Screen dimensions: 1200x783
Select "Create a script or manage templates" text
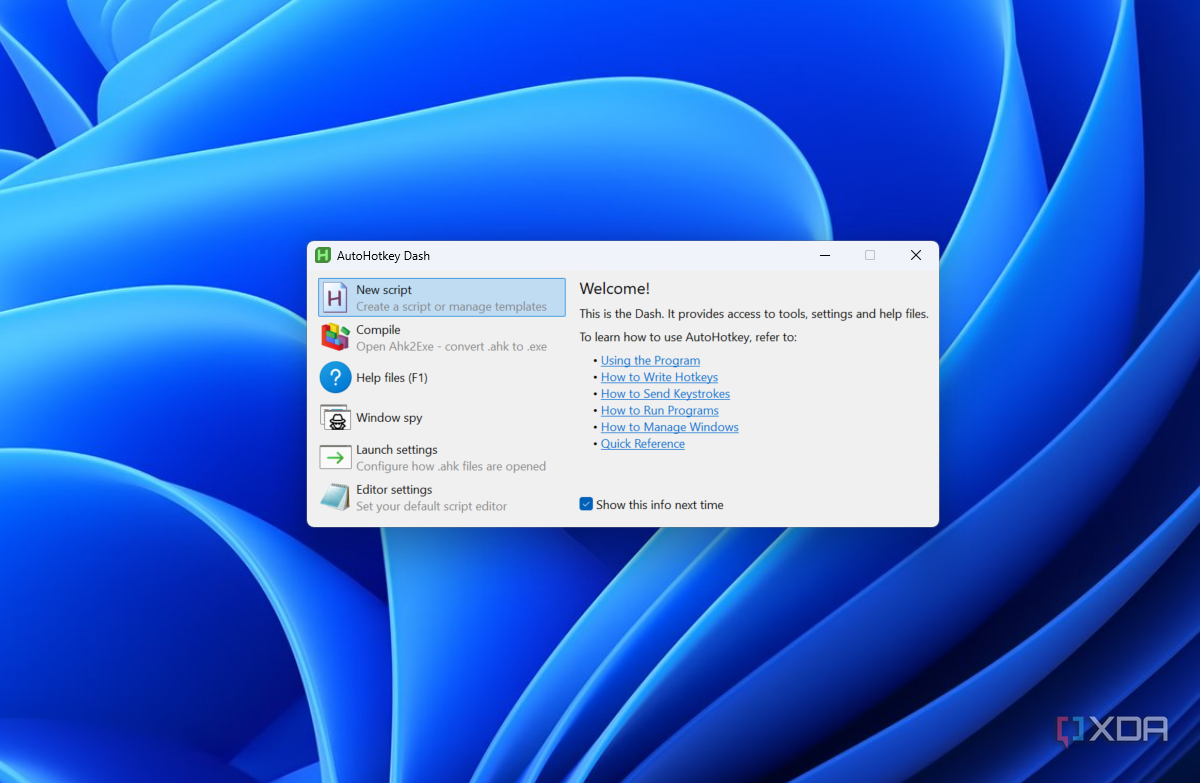click(451, 307)
